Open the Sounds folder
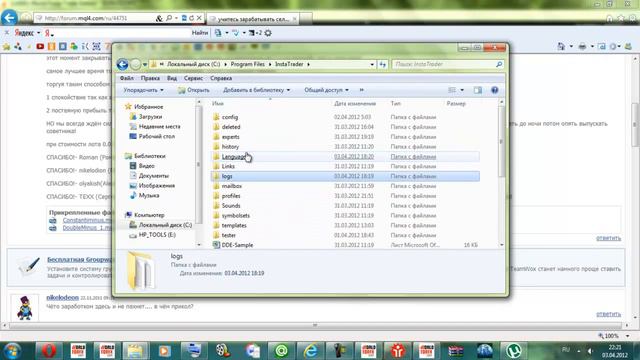Screen dimensions: 640x360 click(231, 206)
